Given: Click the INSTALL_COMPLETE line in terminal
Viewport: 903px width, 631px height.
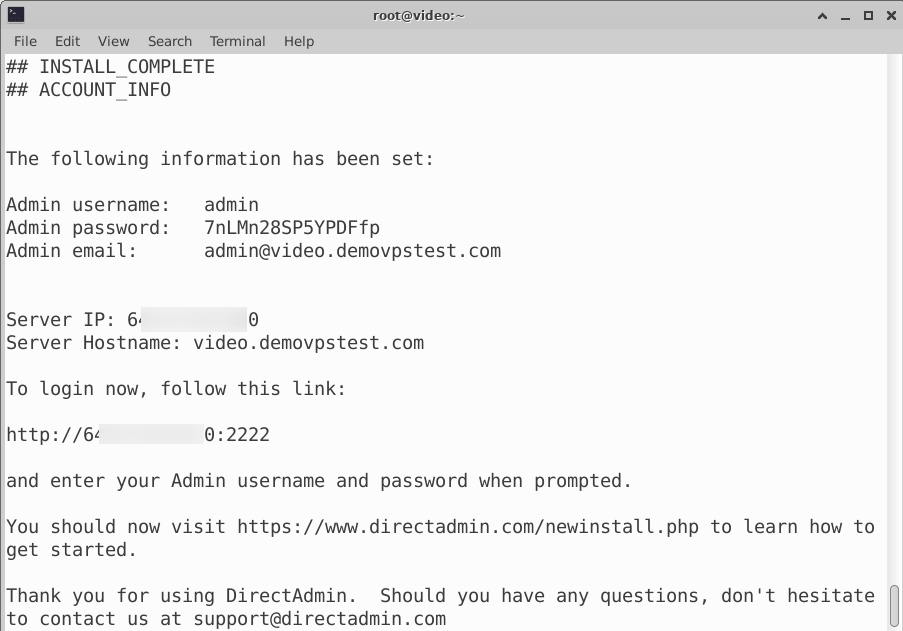Looking at the screenshot, I should point(110,67).
